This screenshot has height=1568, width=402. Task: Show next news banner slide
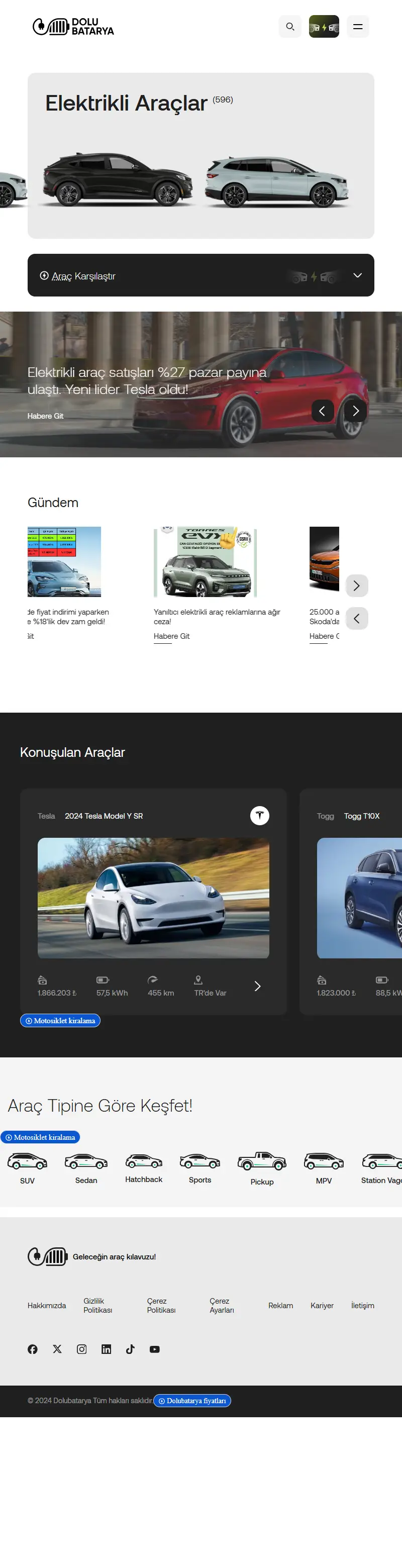[x=356, y=411]
